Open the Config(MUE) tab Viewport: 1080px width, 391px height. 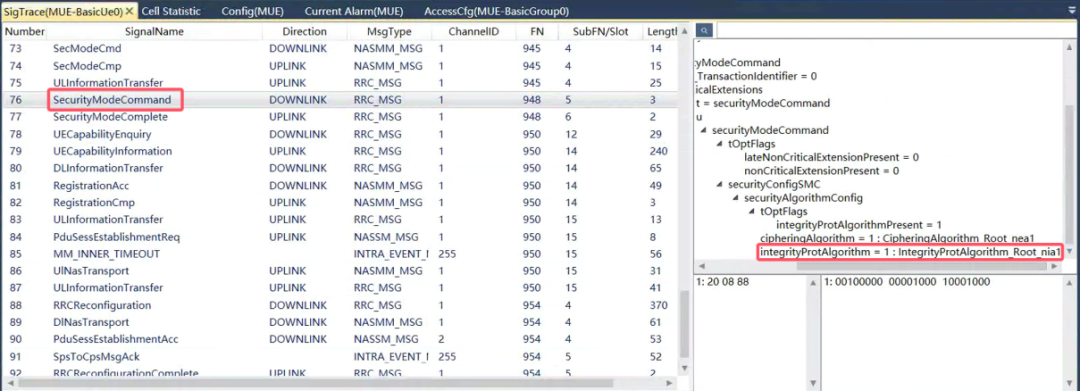pyautogui.click(x=253, y=11)
